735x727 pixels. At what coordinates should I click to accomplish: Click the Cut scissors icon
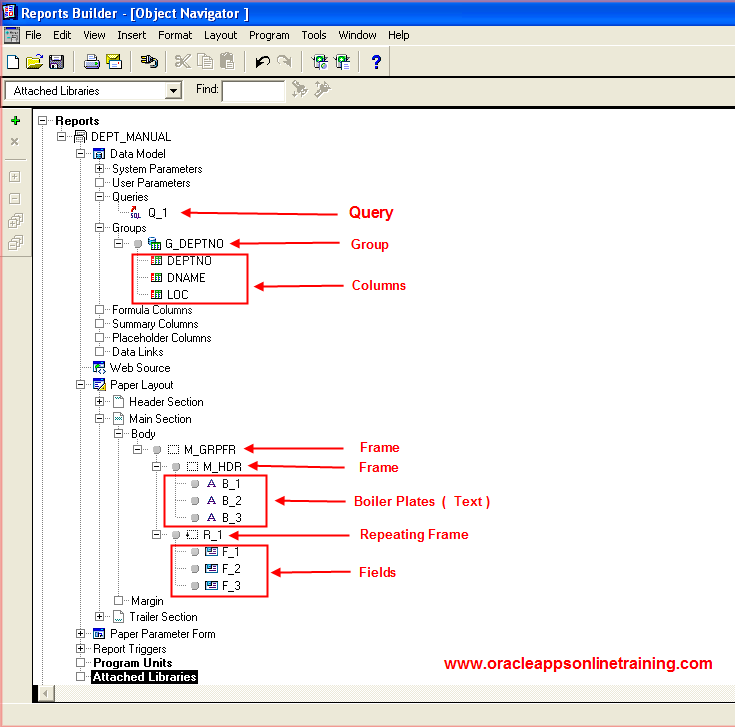coord(182,61)
